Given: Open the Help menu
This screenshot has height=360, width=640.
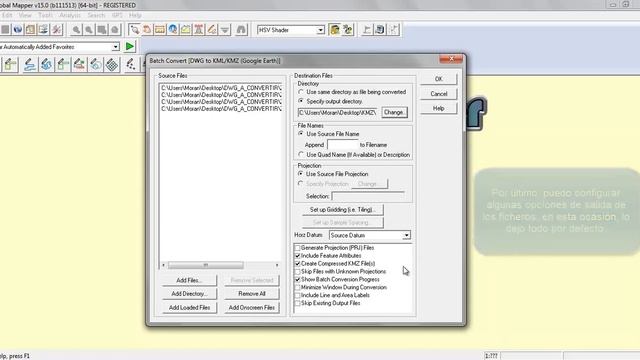Looking at the screenshot, I should pos(135,15).
